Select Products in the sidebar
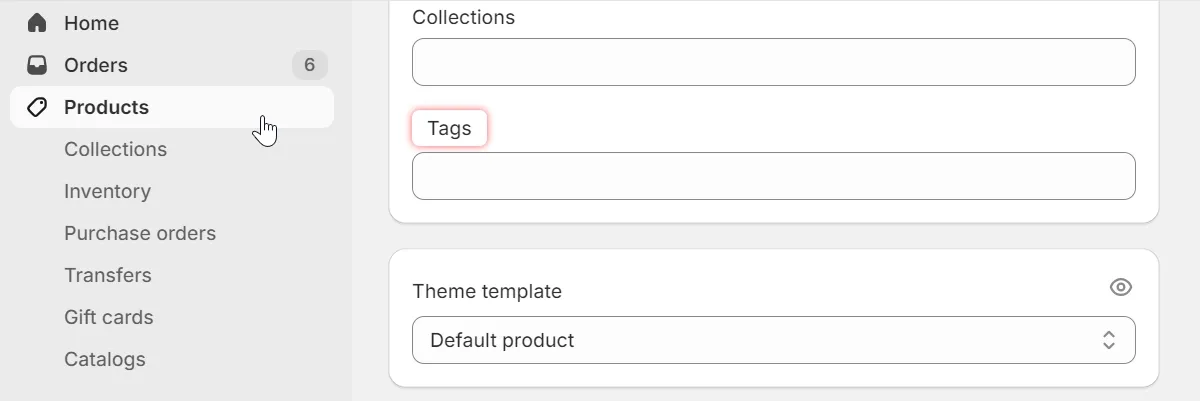 pos(106,107)
